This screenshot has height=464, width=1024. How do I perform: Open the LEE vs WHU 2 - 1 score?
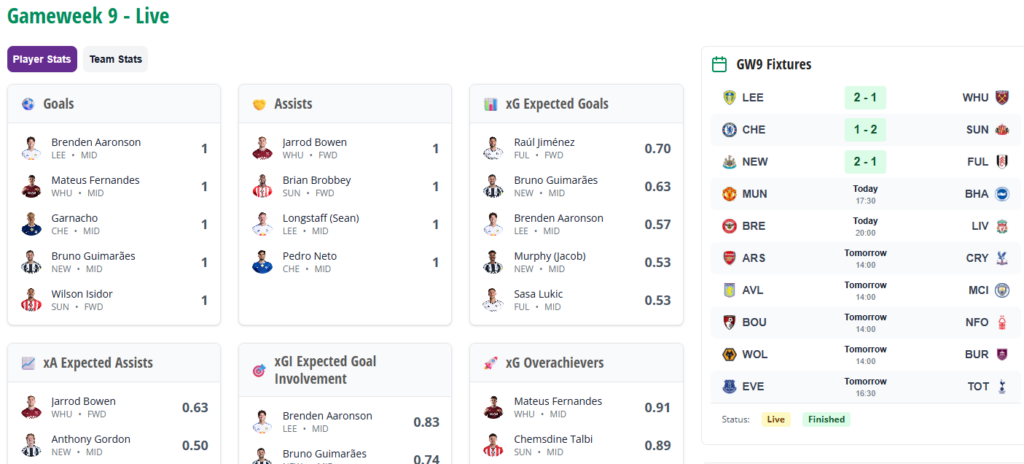(865, 98)
